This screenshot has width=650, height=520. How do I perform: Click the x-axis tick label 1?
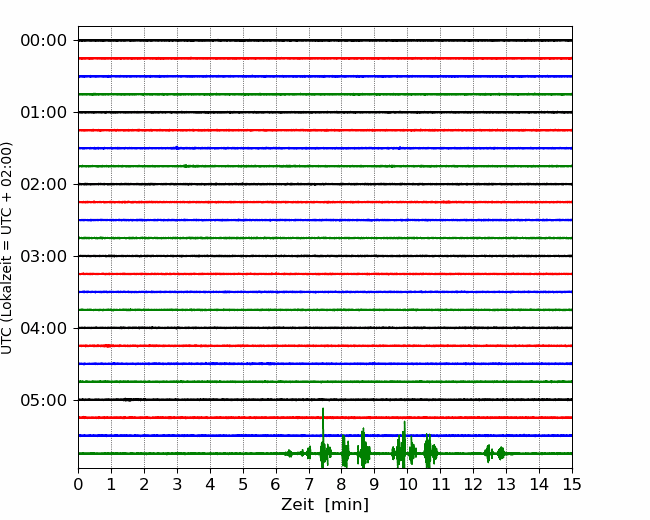pyautogui.click(x=111, y=484)
